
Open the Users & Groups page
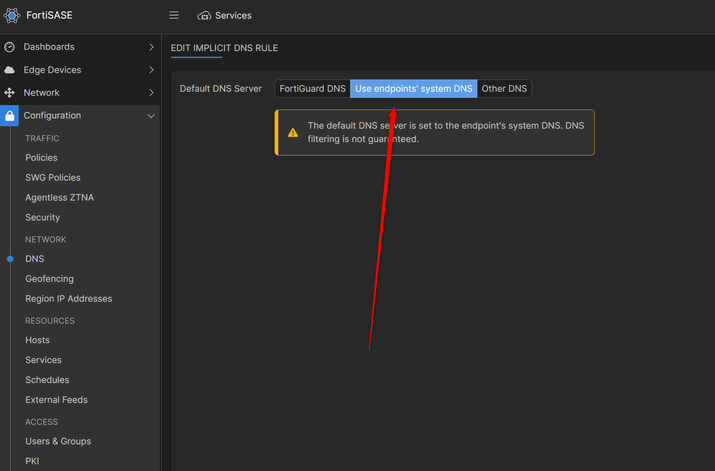click(58, 441)
